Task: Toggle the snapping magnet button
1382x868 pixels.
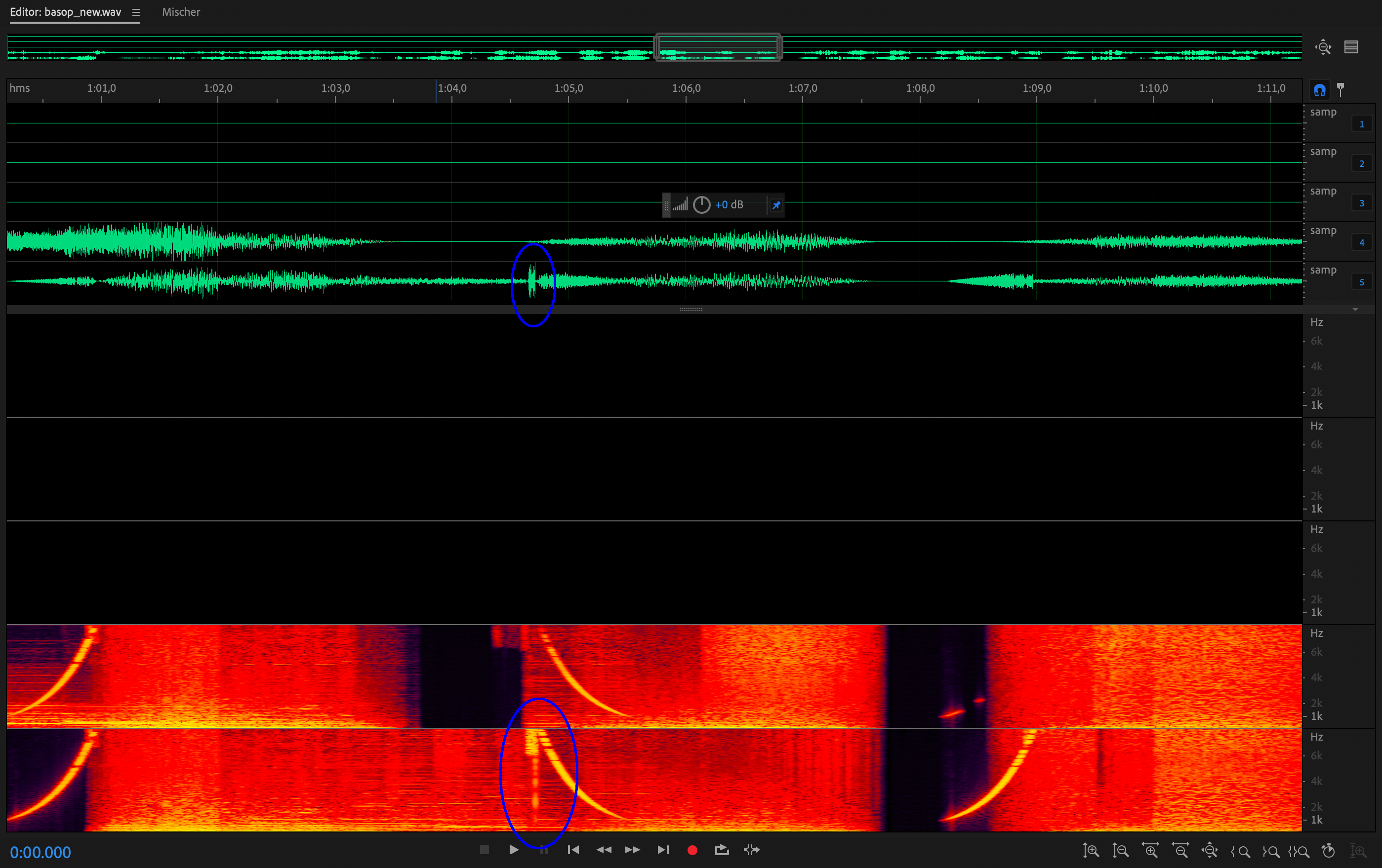Action: [1319, 90]
